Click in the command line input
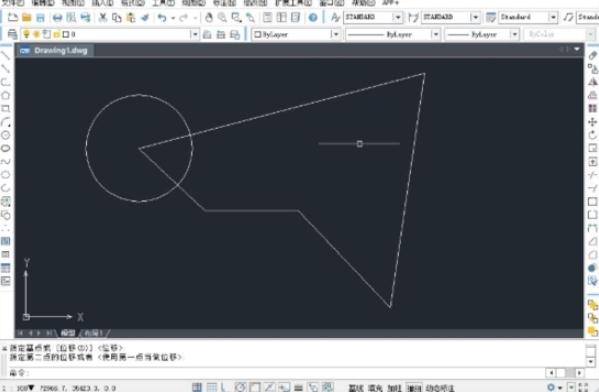Image resolution: width=599 pixels, height=392 pixels. (x=287, y=373)
